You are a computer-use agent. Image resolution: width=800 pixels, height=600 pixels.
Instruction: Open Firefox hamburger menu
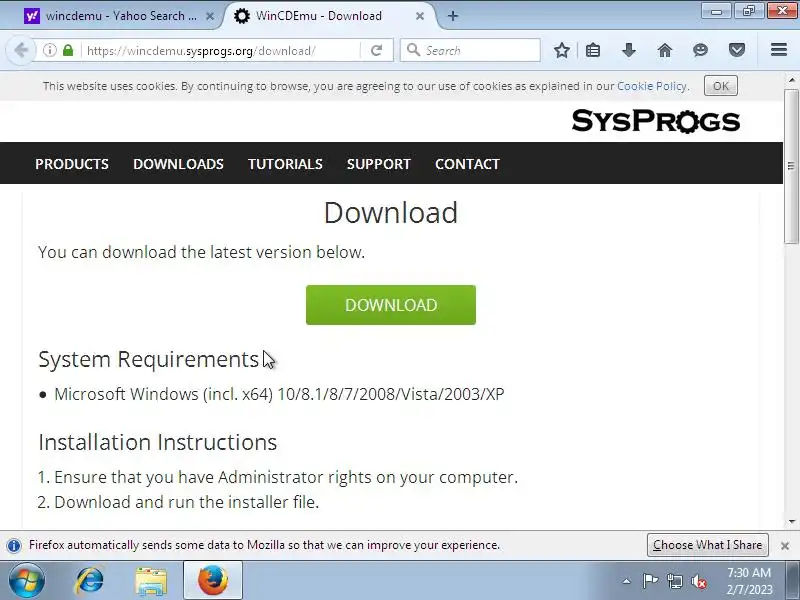779,50
